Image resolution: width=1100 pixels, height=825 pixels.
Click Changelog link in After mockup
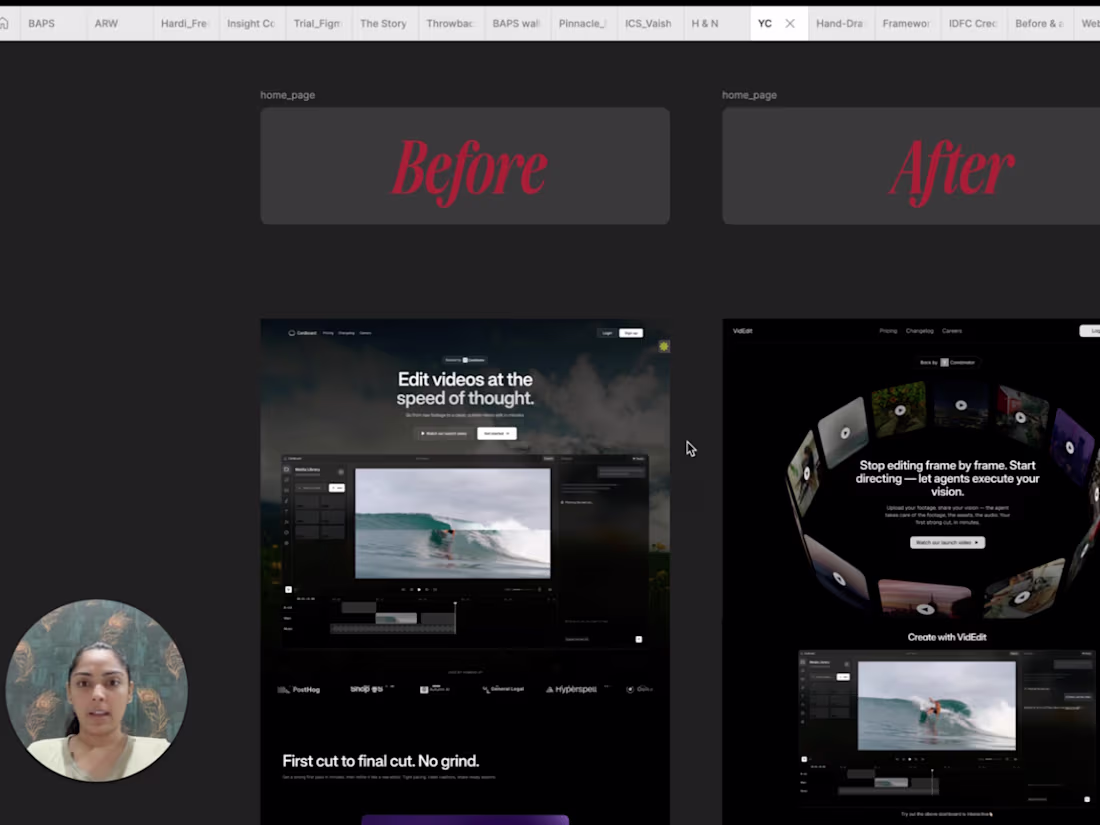click(920, 330)
